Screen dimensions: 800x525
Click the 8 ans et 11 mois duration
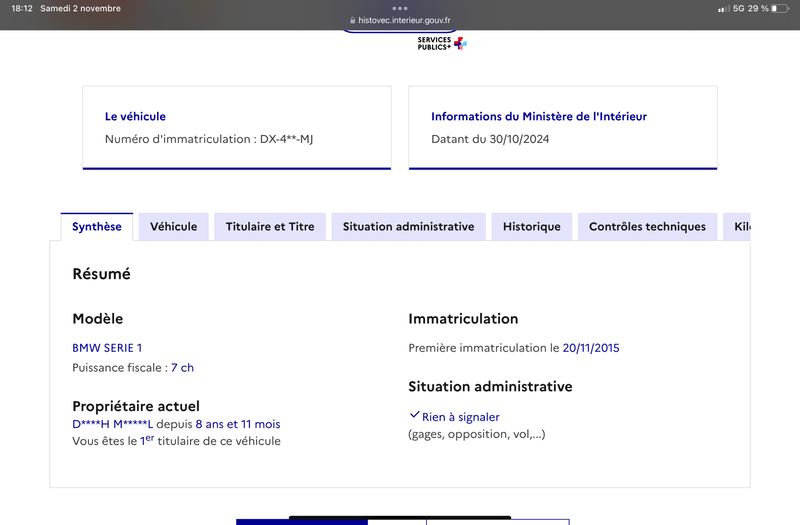pyautogui.click(x=238, y=424)
